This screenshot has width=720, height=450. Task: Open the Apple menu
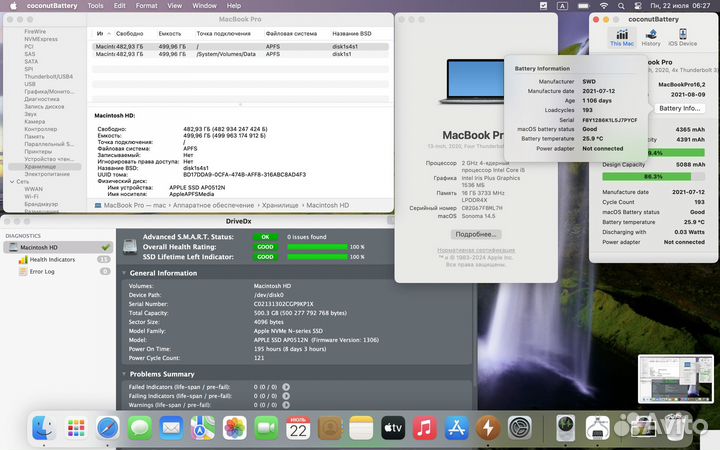pyautogui.click(x=13, y=6)
